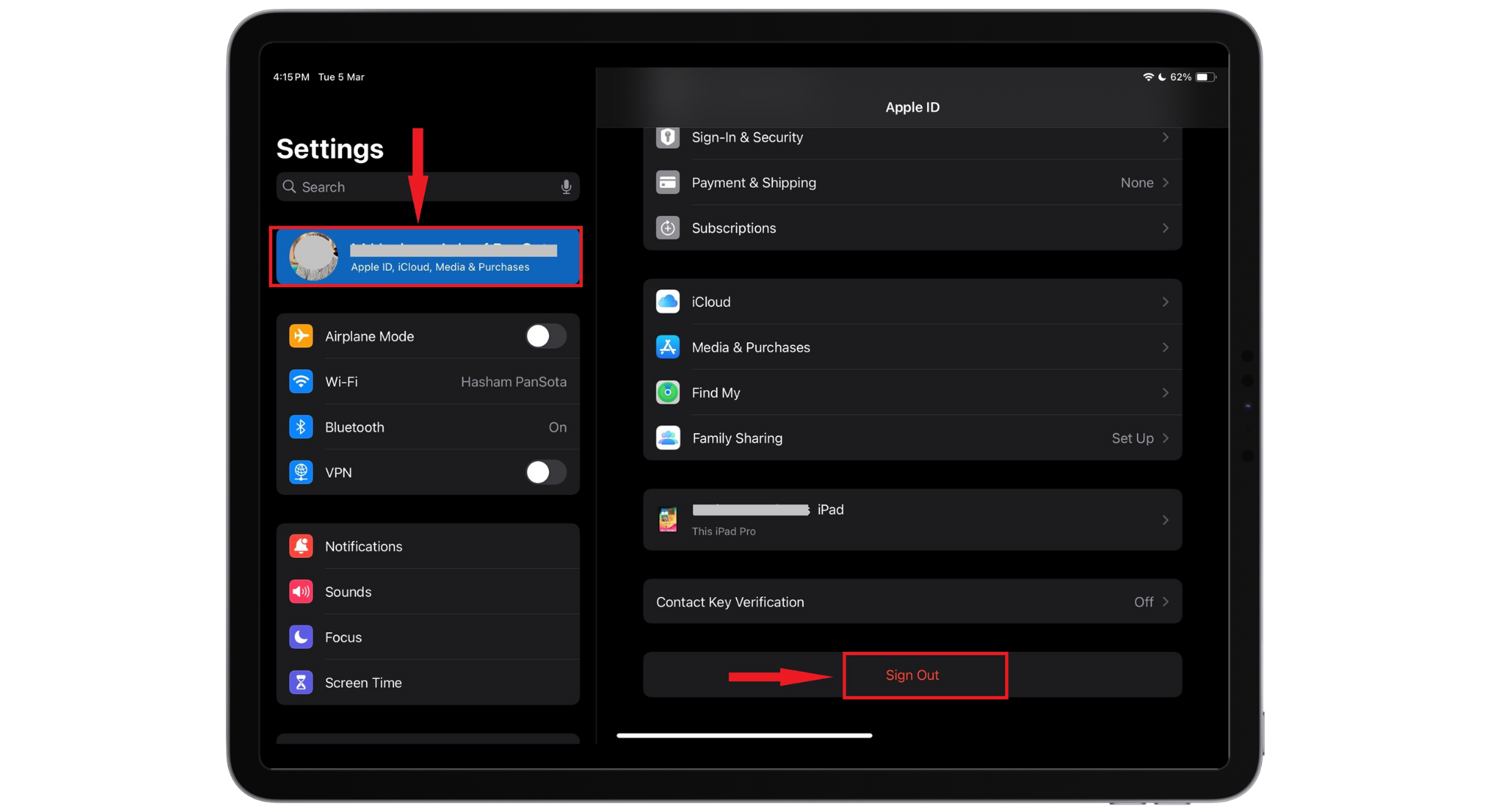The image size is (1489, 812).
Task: Expand Contact Key Verification chevron
Action: [1165, 601]
